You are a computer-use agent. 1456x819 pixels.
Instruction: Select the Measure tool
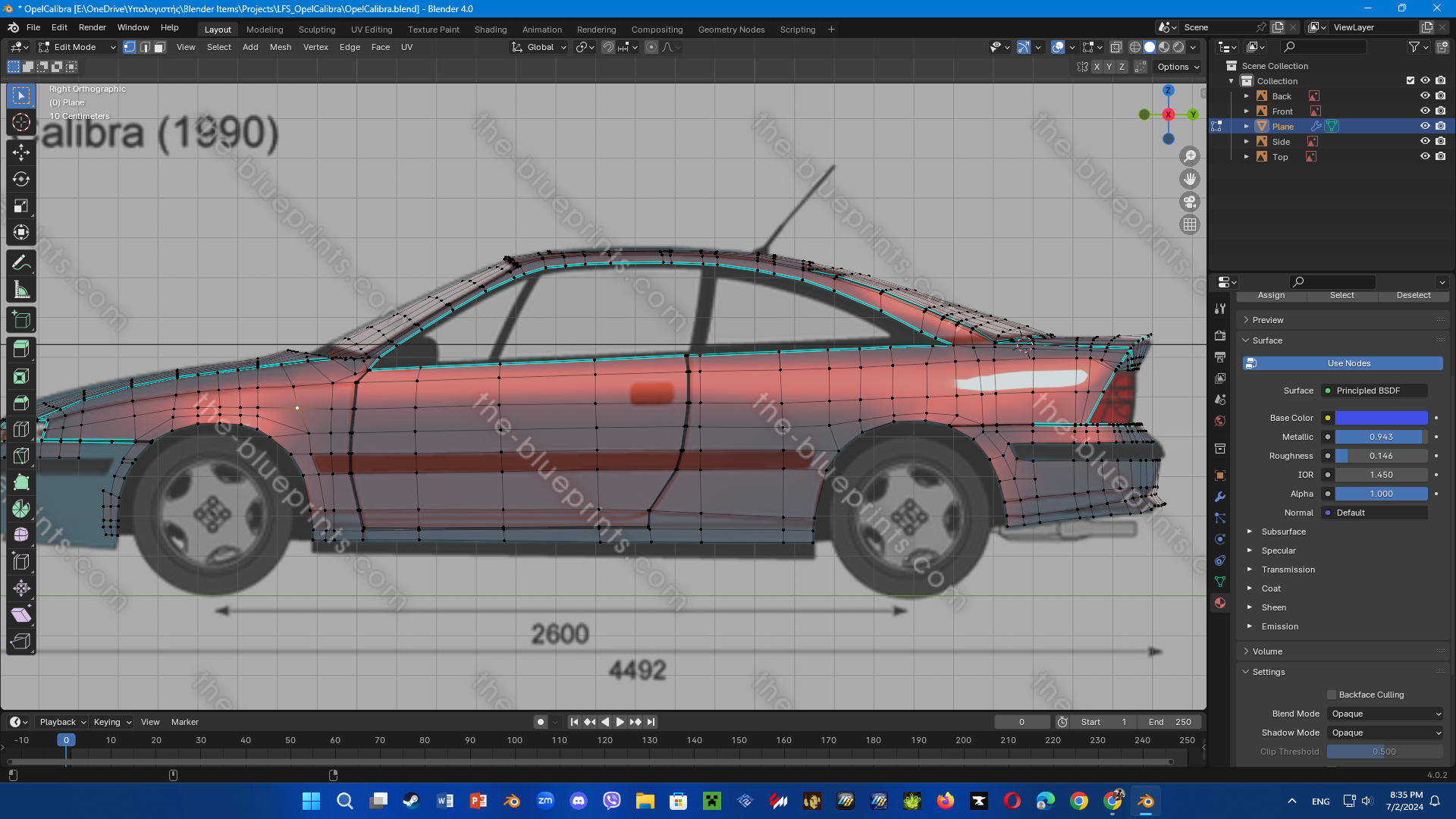click(21, 290)
